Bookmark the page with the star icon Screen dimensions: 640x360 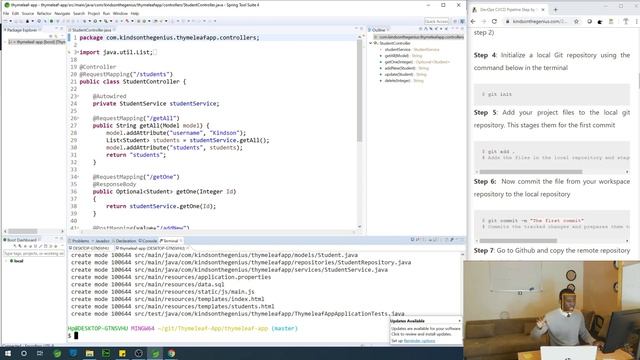pyautogui.click(x=576, y=21)
